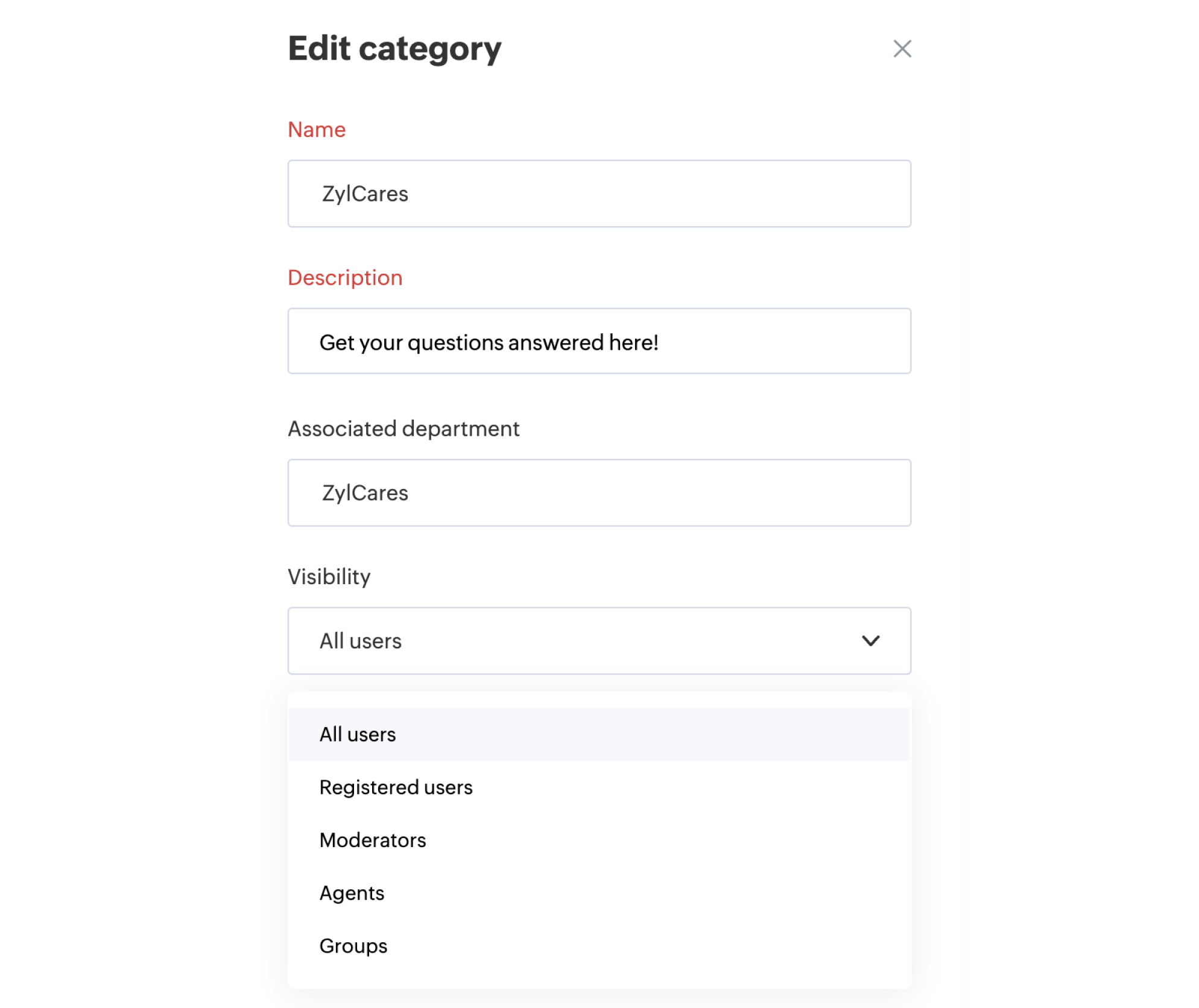Choose All users from the list
Viewport: 1199px width, 1008px height.
pos(599,734)
